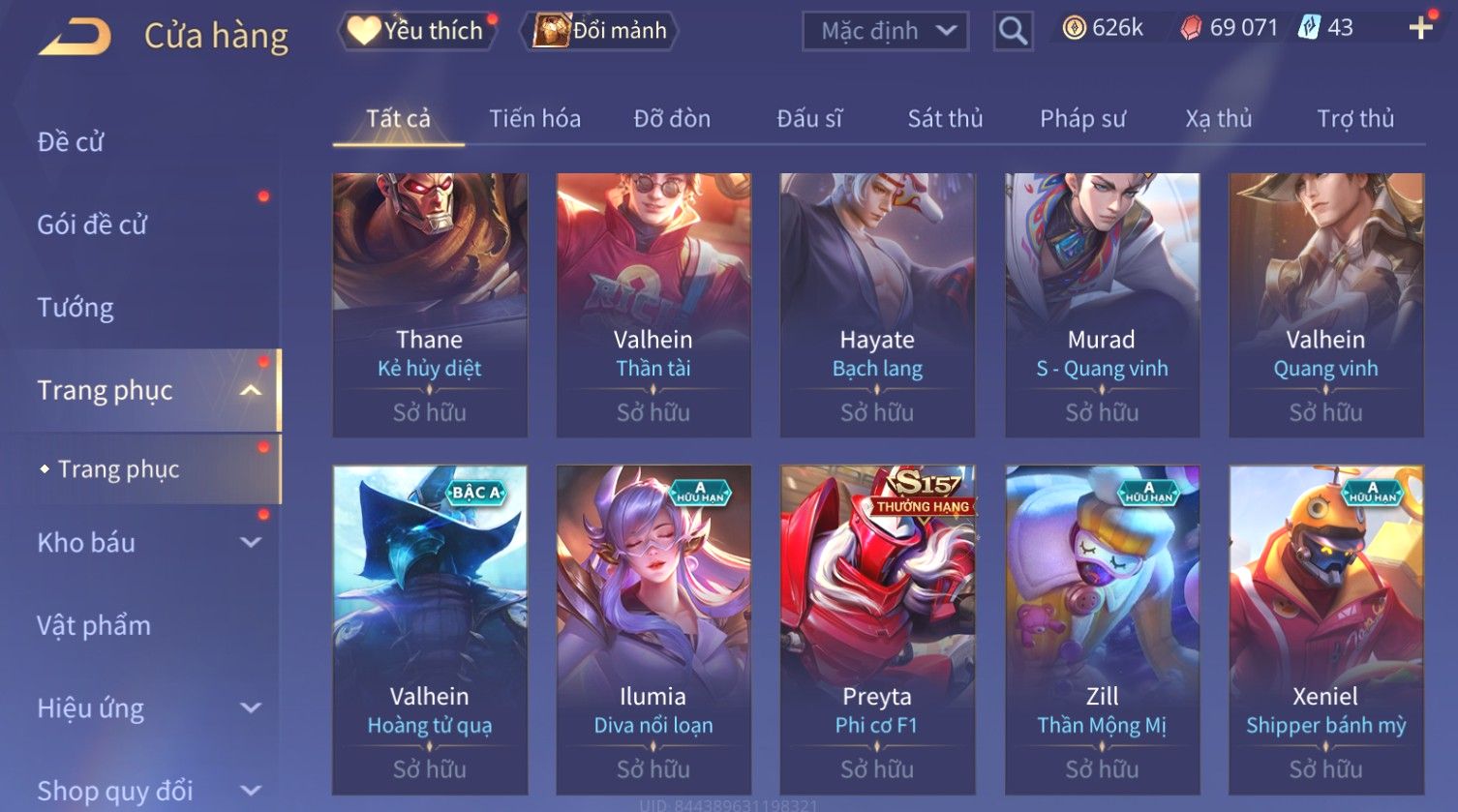Switch to the Tiến hóa tab
This screenshot has width=1458, height=812.
coord(534,118)
